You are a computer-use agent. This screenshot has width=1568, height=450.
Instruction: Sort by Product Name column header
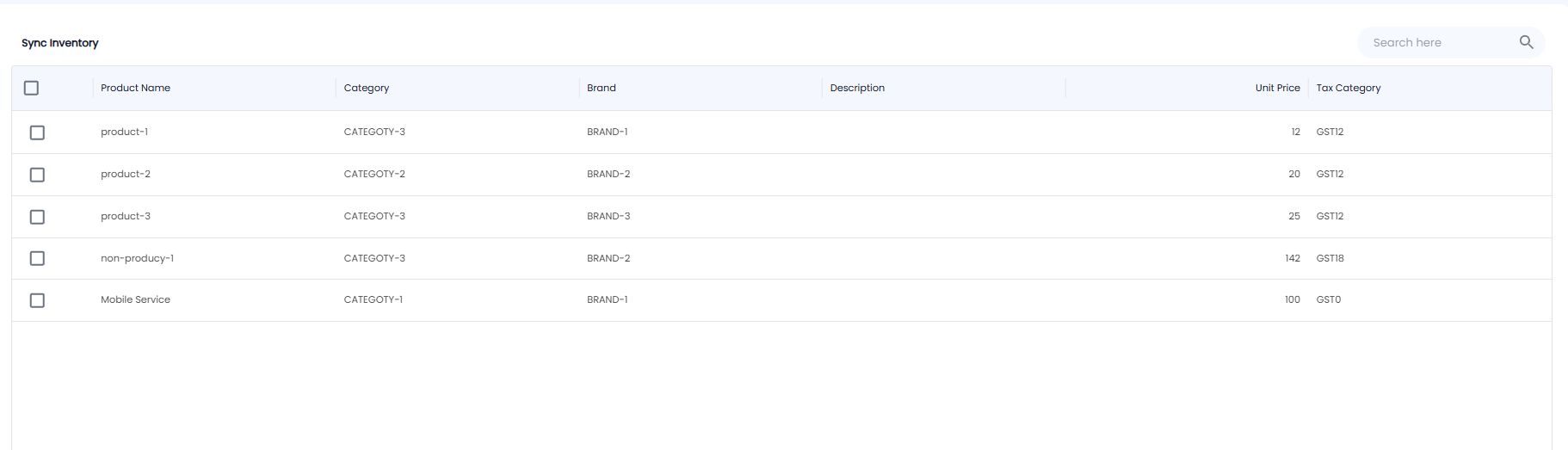(135, 88)
